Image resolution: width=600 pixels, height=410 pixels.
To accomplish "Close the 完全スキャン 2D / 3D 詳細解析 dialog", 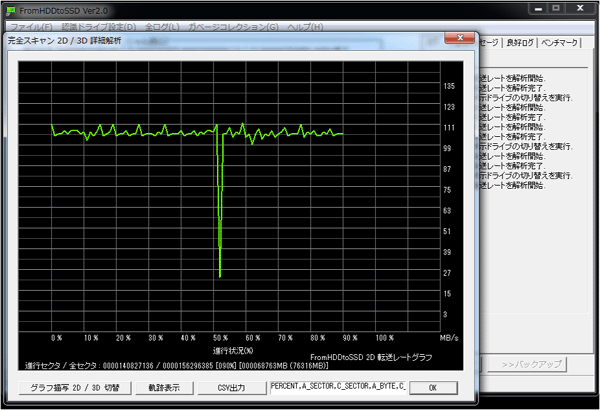I will point(460,38).
